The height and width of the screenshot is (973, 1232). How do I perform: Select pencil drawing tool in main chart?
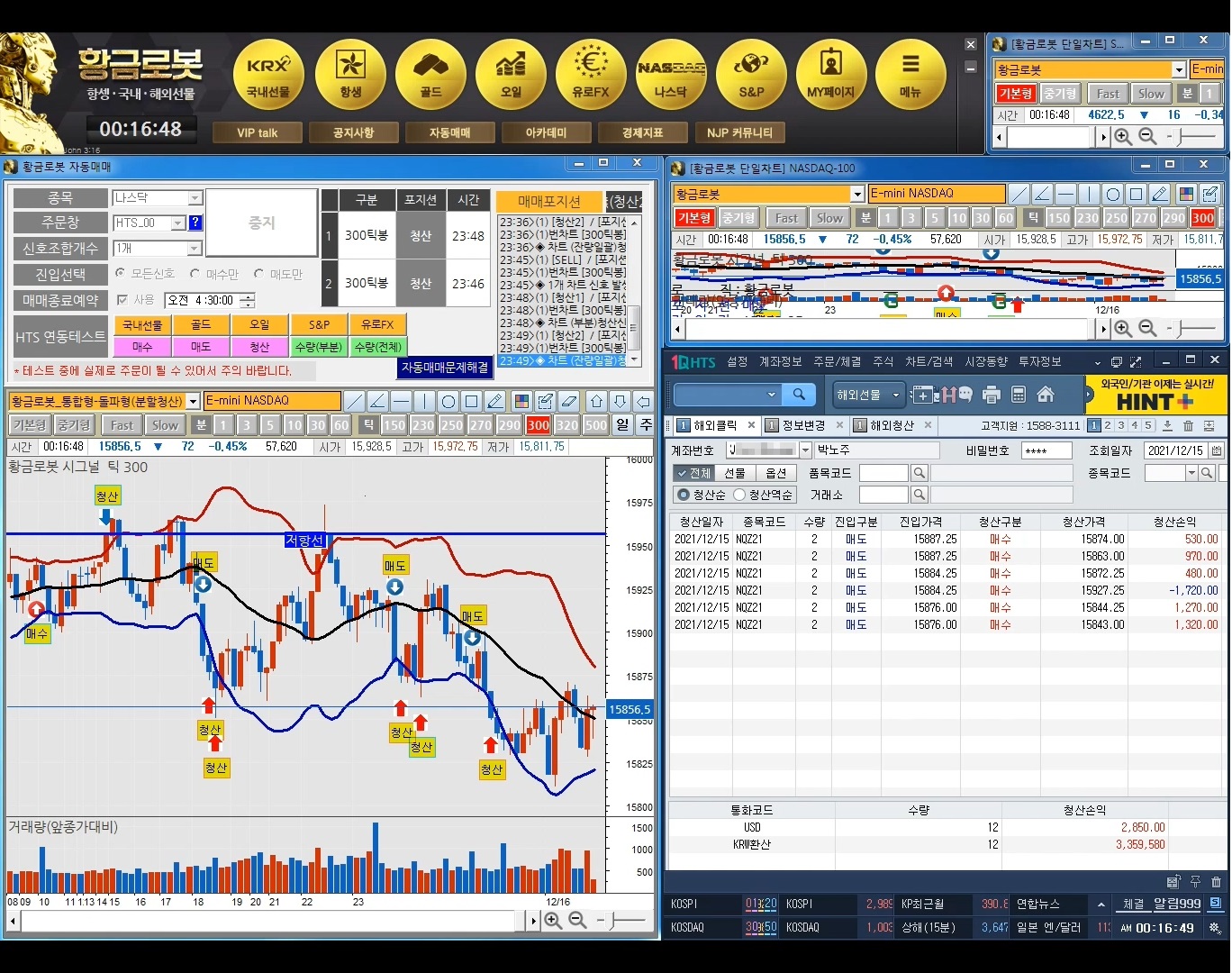click(x=495, y=401)
